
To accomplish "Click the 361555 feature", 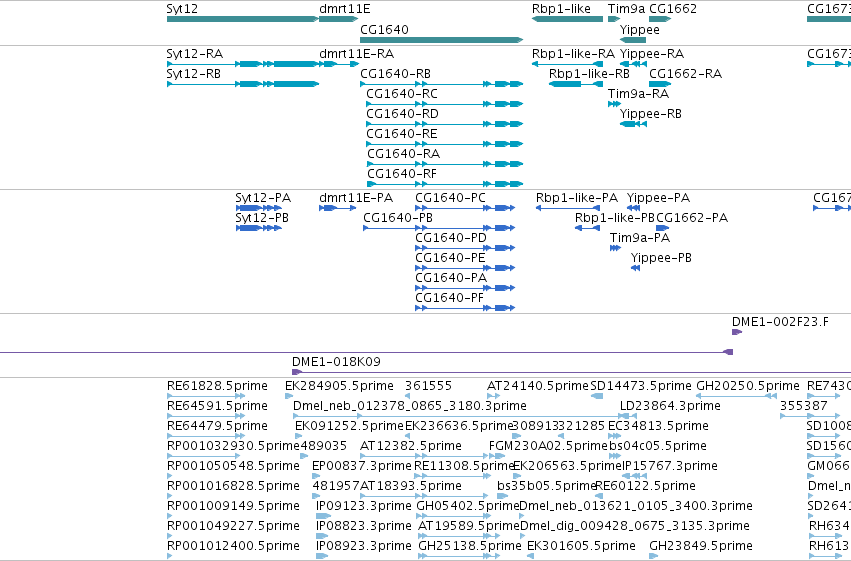I will coord(408,396).
